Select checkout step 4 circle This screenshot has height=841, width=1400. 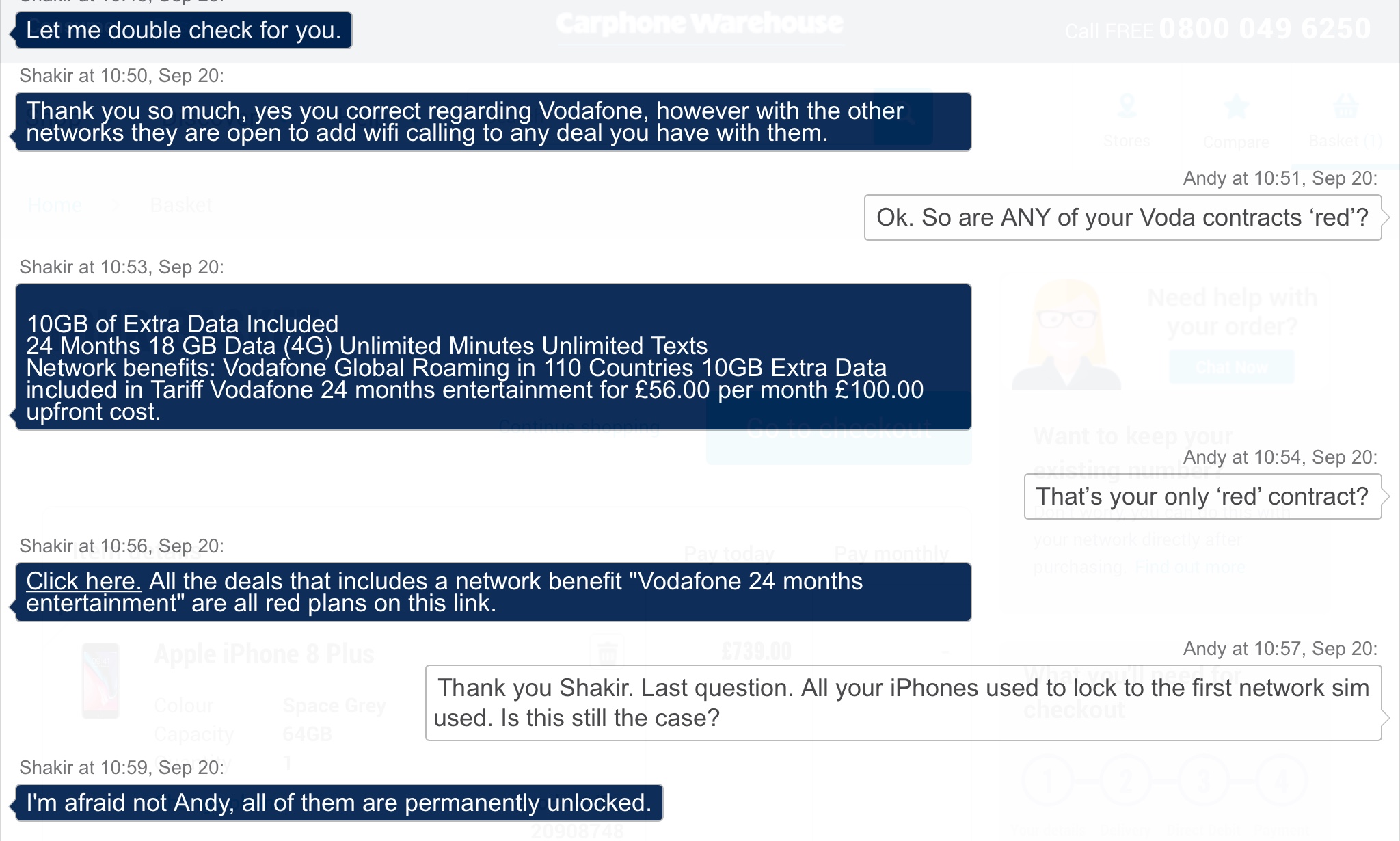click(x=1282, y=780)
